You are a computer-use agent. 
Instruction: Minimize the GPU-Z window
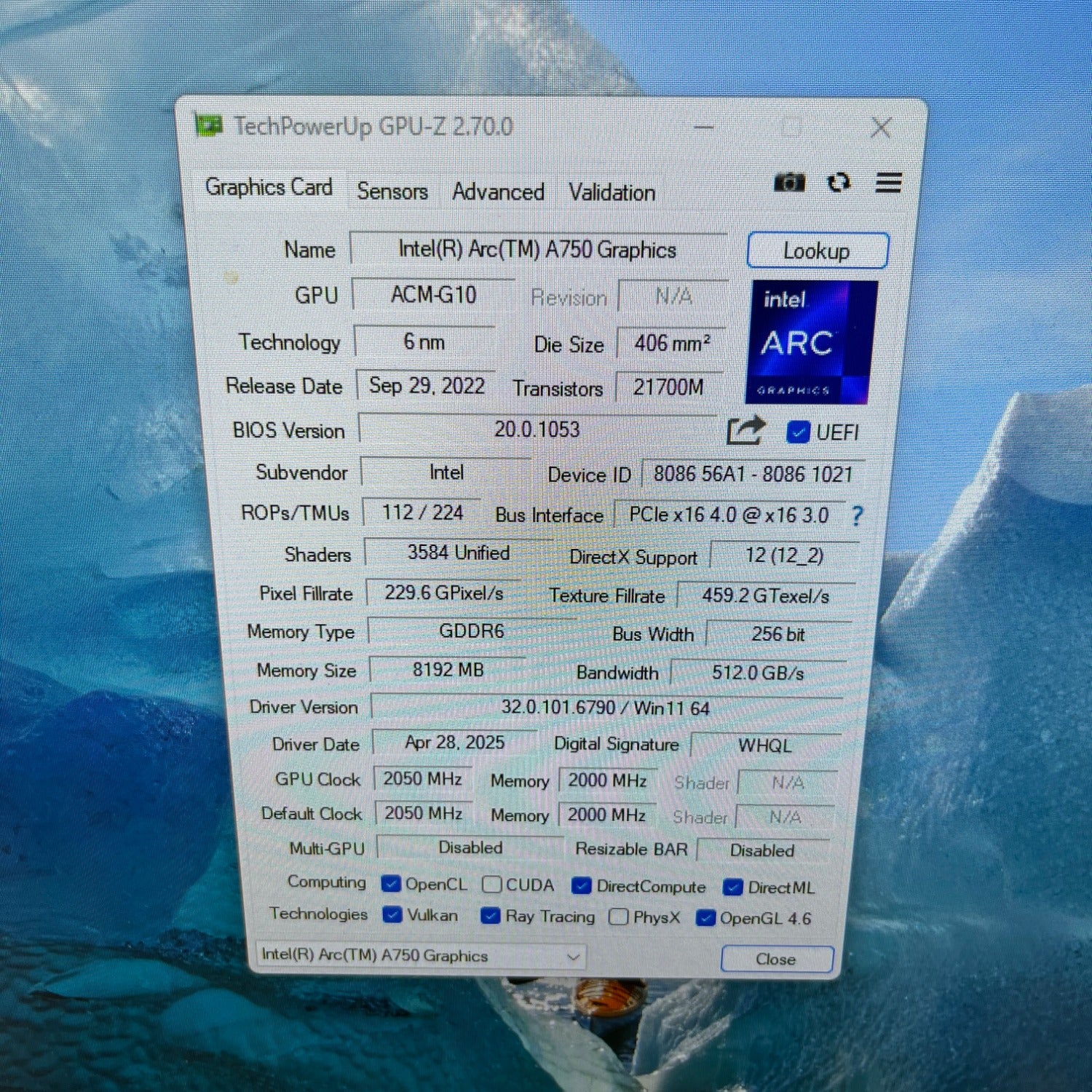(x=703, y=127)
